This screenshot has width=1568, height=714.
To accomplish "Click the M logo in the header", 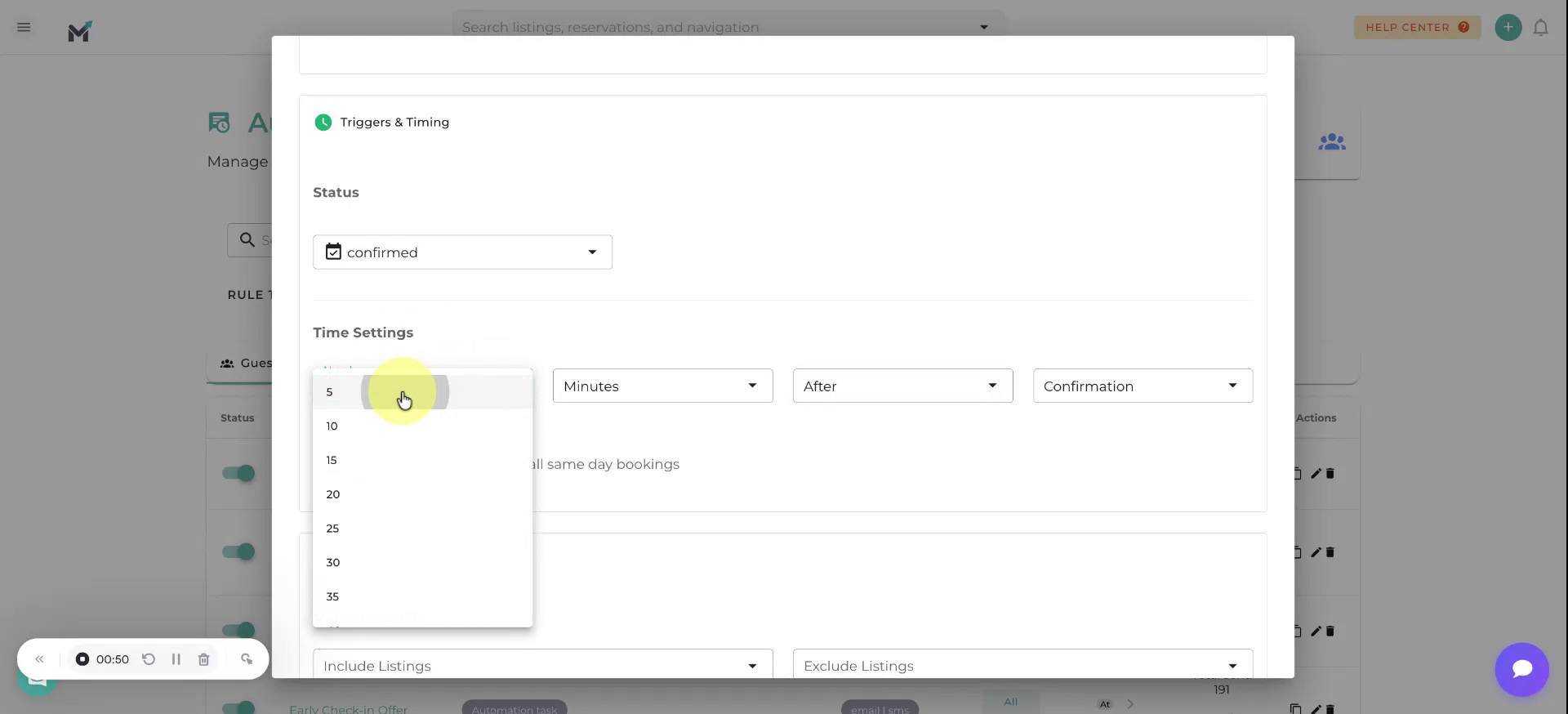I will click(x=80, y=31).
